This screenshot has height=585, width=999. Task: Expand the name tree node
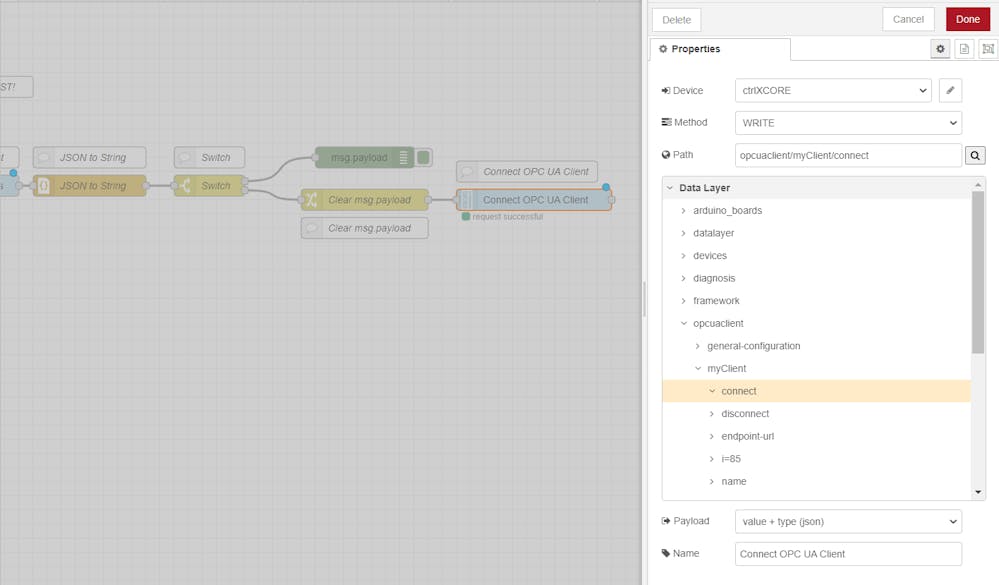click(x=711, y=482)
